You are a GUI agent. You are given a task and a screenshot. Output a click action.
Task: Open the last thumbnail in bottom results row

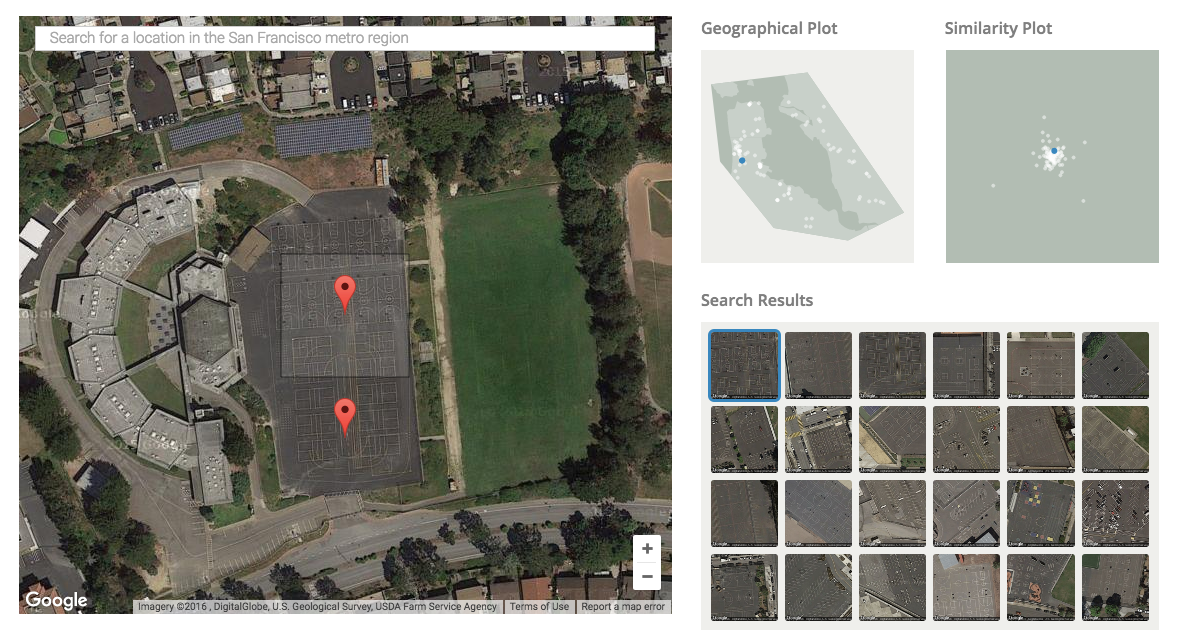pos(1115,587)
